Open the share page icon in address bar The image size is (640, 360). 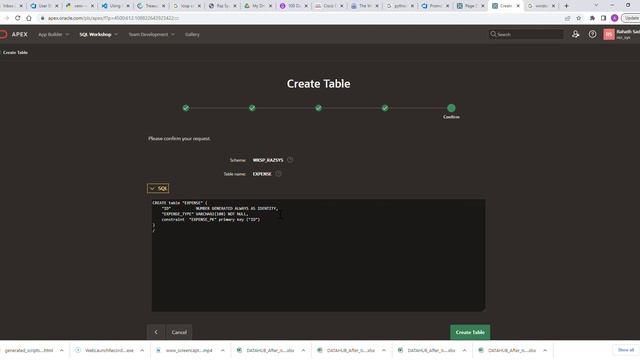pos(567,18)
